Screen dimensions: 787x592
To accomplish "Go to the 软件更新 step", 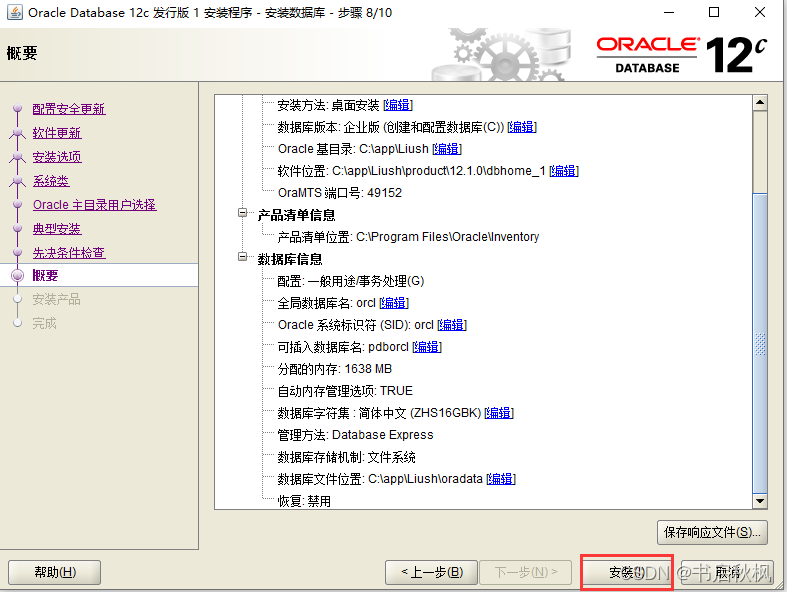I will (57, 133).
